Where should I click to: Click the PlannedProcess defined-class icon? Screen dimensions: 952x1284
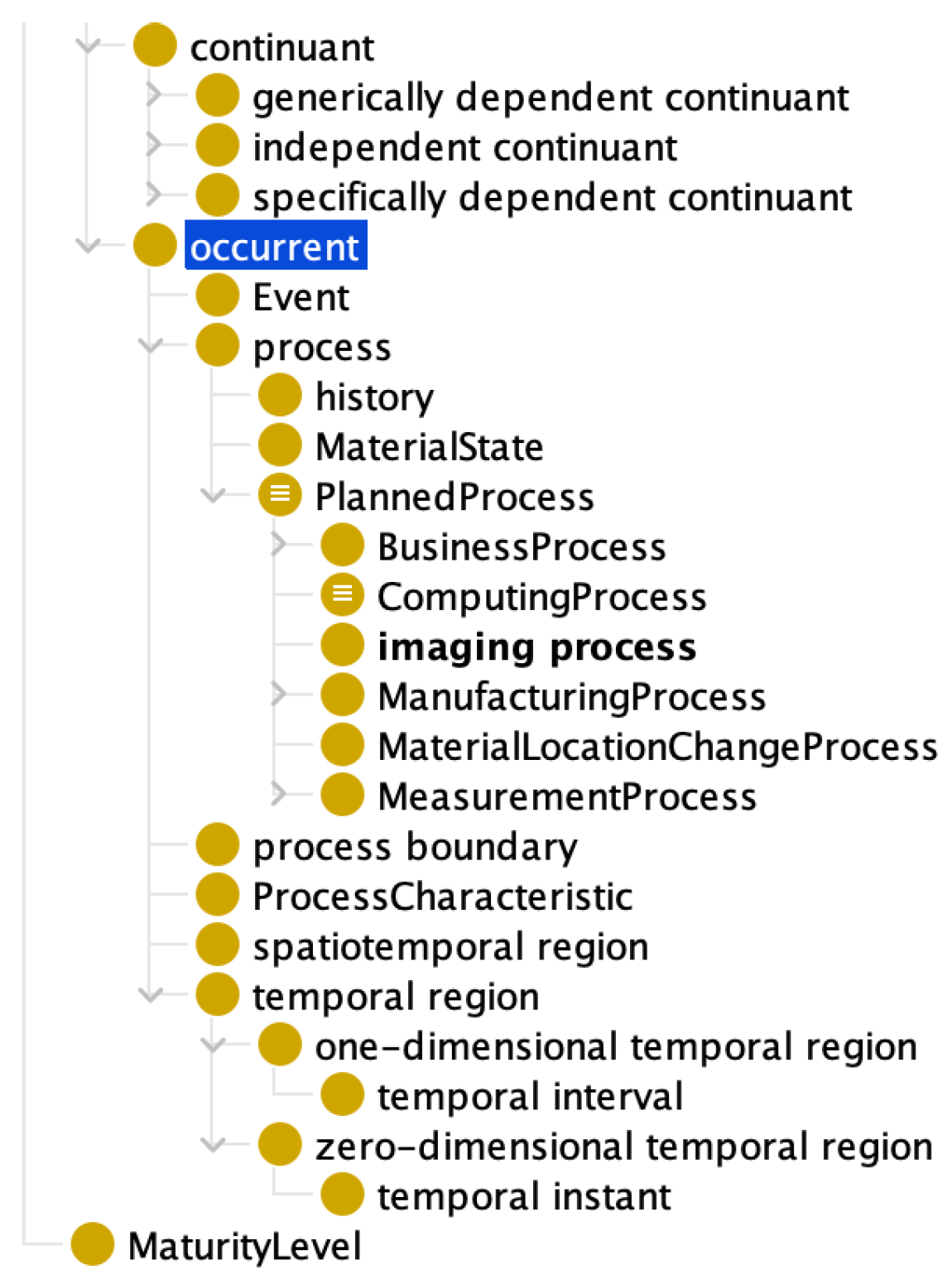point(280,495)
